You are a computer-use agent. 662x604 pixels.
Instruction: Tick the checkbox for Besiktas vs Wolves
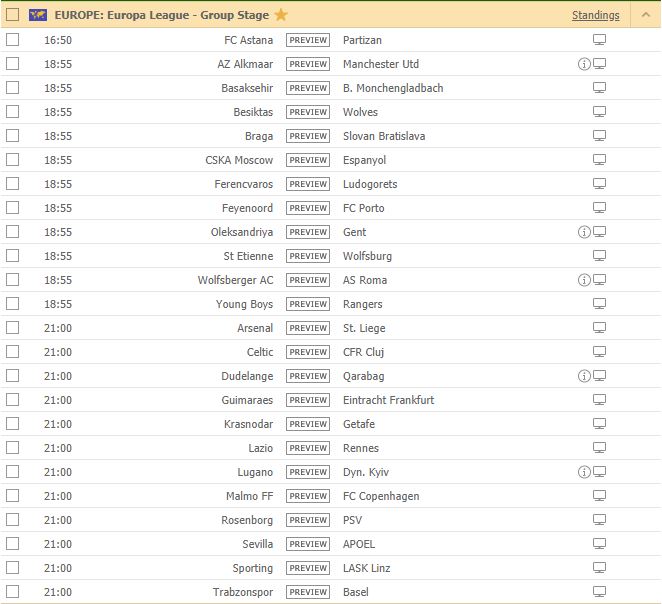pyautogui.click(x=12, y=112)
